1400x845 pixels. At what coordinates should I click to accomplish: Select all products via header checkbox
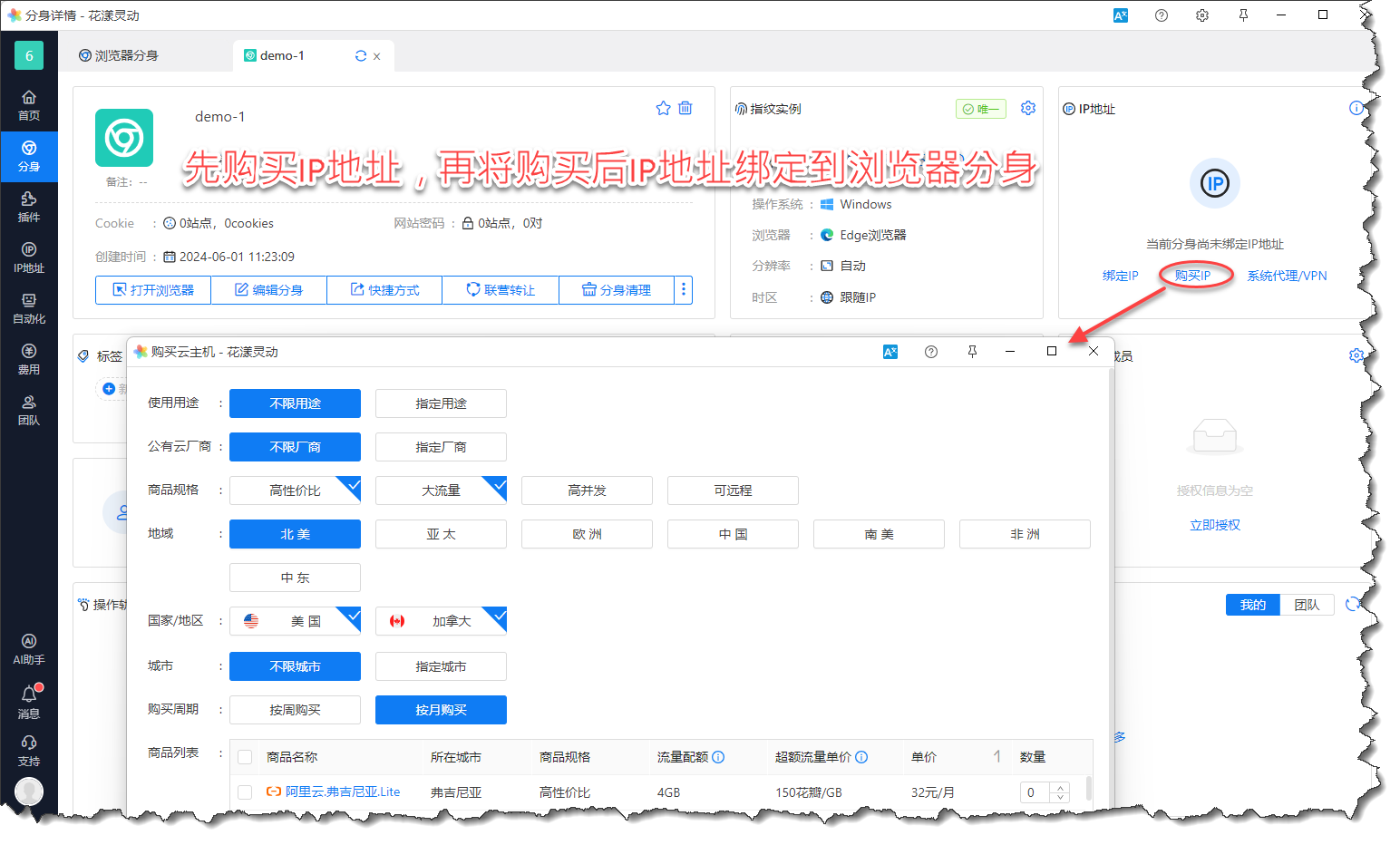(245, 757)
